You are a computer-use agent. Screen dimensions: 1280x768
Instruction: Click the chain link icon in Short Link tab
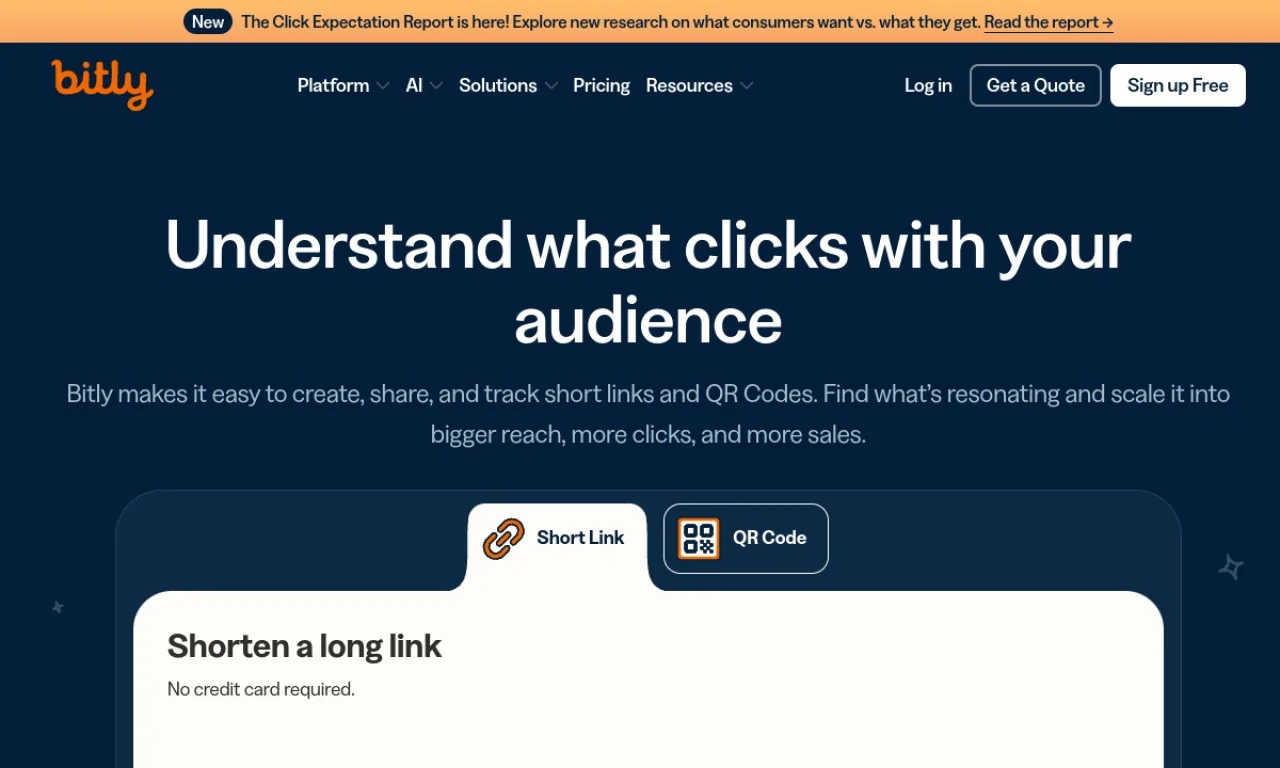[504, 538]
